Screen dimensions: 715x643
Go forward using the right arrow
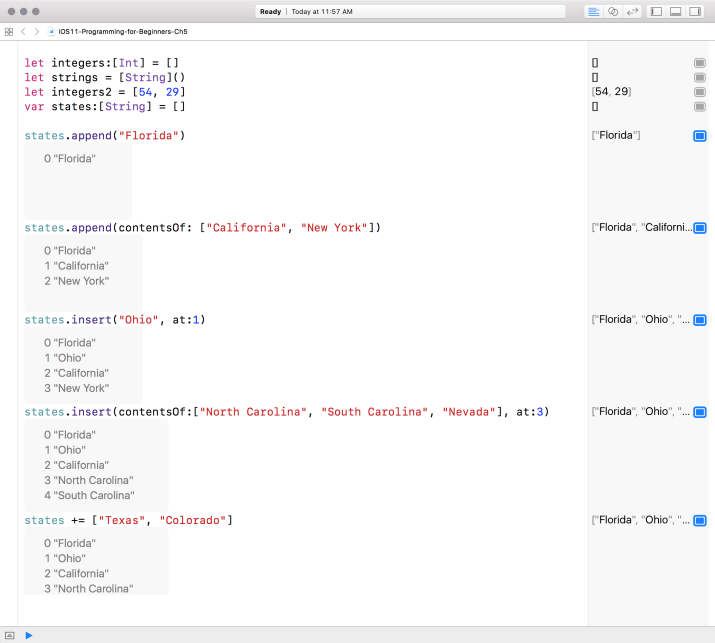coord(37,31)
